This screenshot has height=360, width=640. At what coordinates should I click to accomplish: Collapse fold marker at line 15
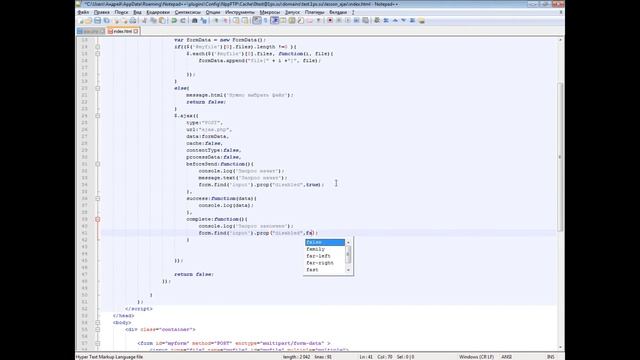click(98, 54)
